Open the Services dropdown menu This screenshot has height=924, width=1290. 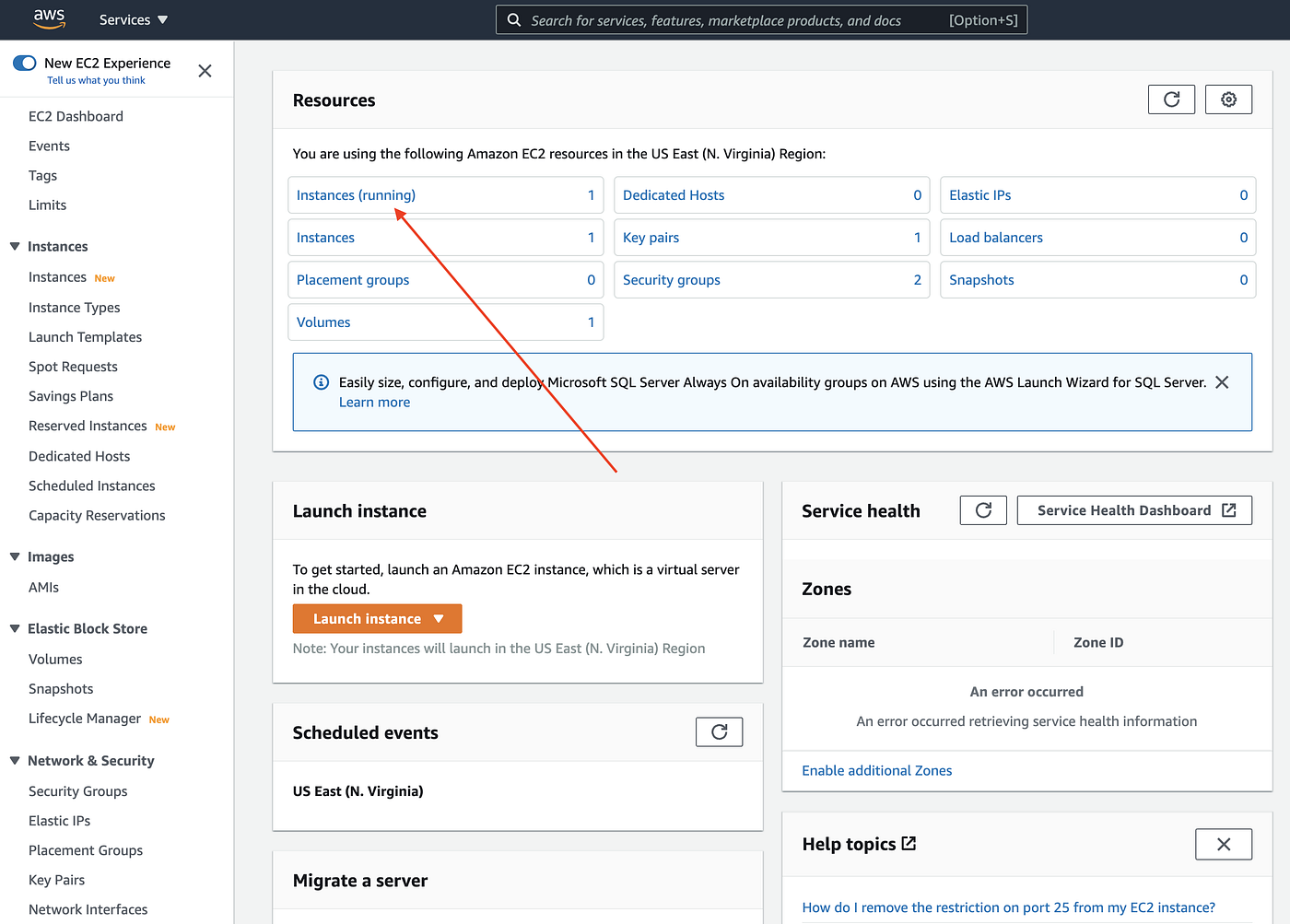(x=134, y=19)
